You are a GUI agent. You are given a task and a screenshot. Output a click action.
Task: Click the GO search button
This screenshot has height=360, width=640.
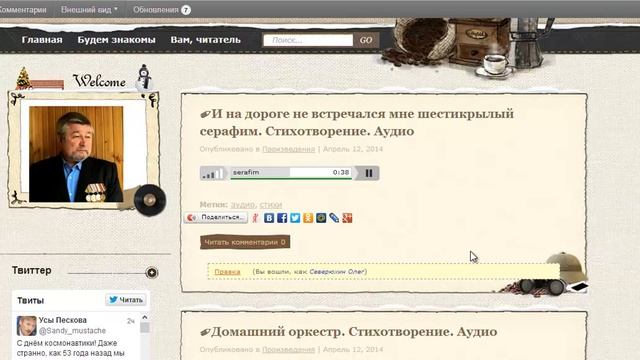[366, 40]
